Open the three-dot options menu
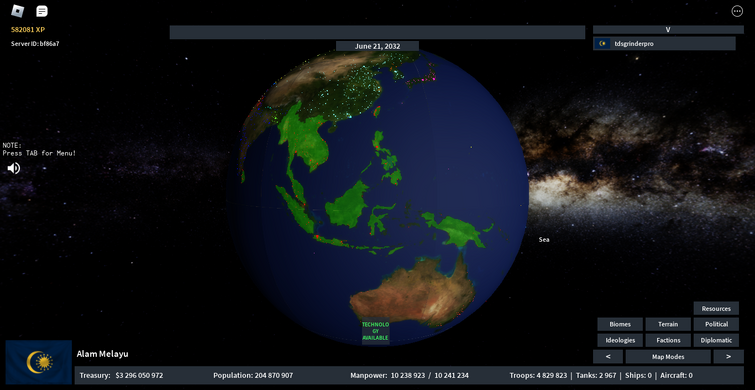This screenshot has height=390, width=755. pyautogui.click(x=737, y=11)
